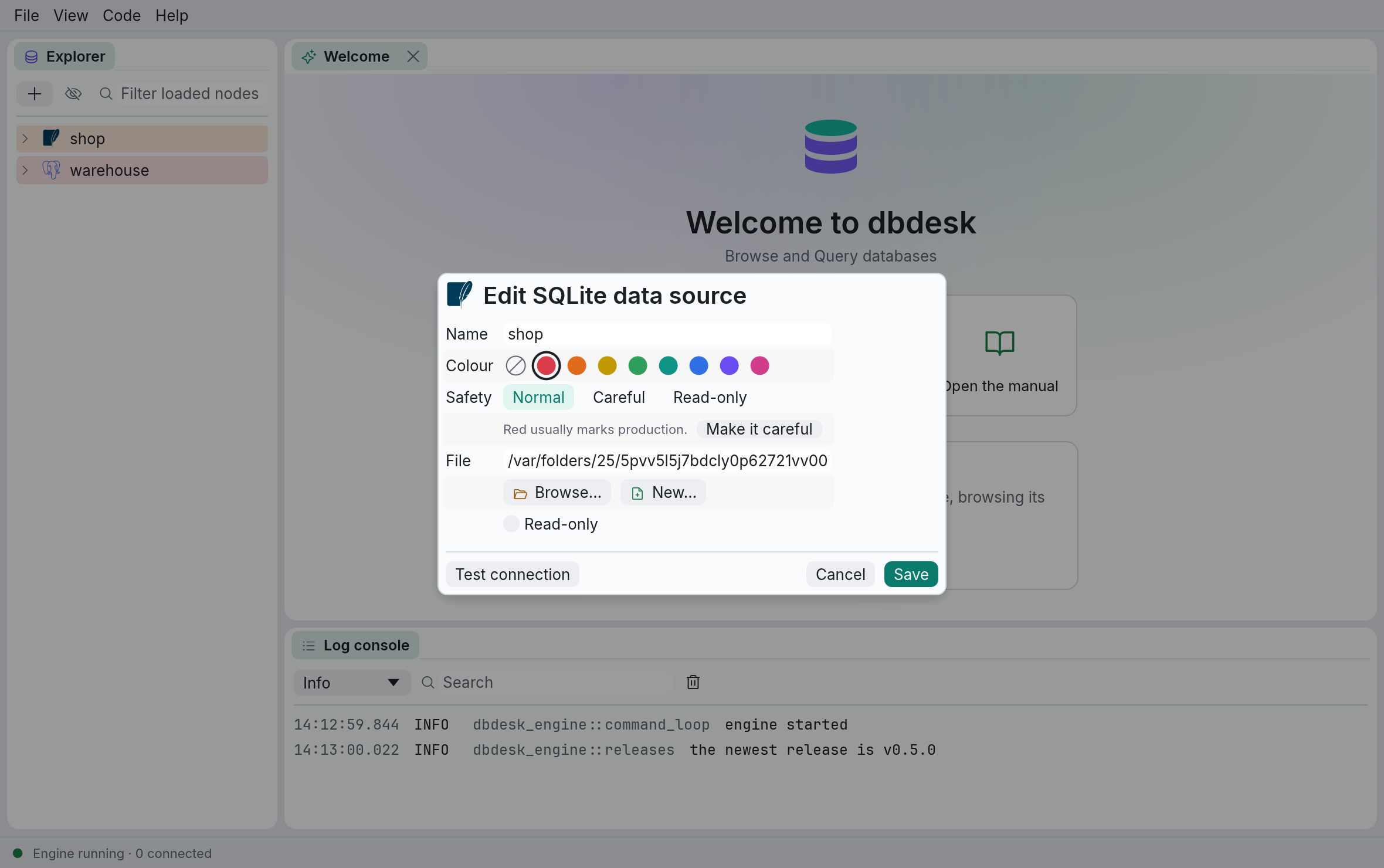The height and width of the screenshot is (868, 1384).
Task: Click the green engine status dot
Action: click(x=18, y=853)
